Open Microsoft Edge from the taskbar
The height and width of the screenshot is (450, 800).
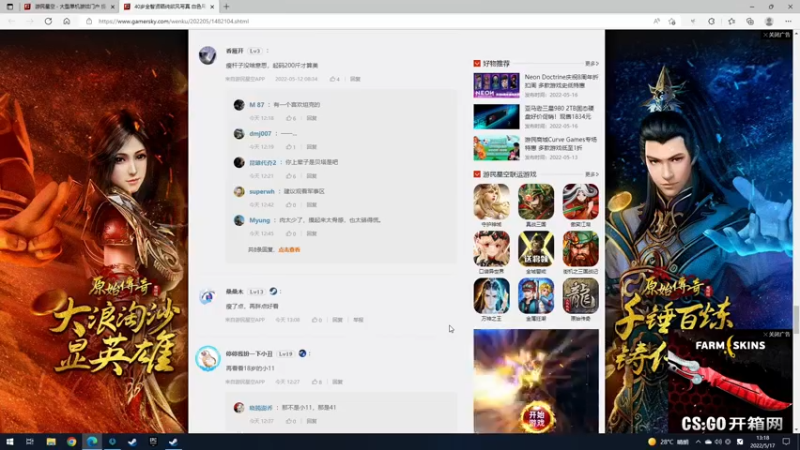pos(92,442)
